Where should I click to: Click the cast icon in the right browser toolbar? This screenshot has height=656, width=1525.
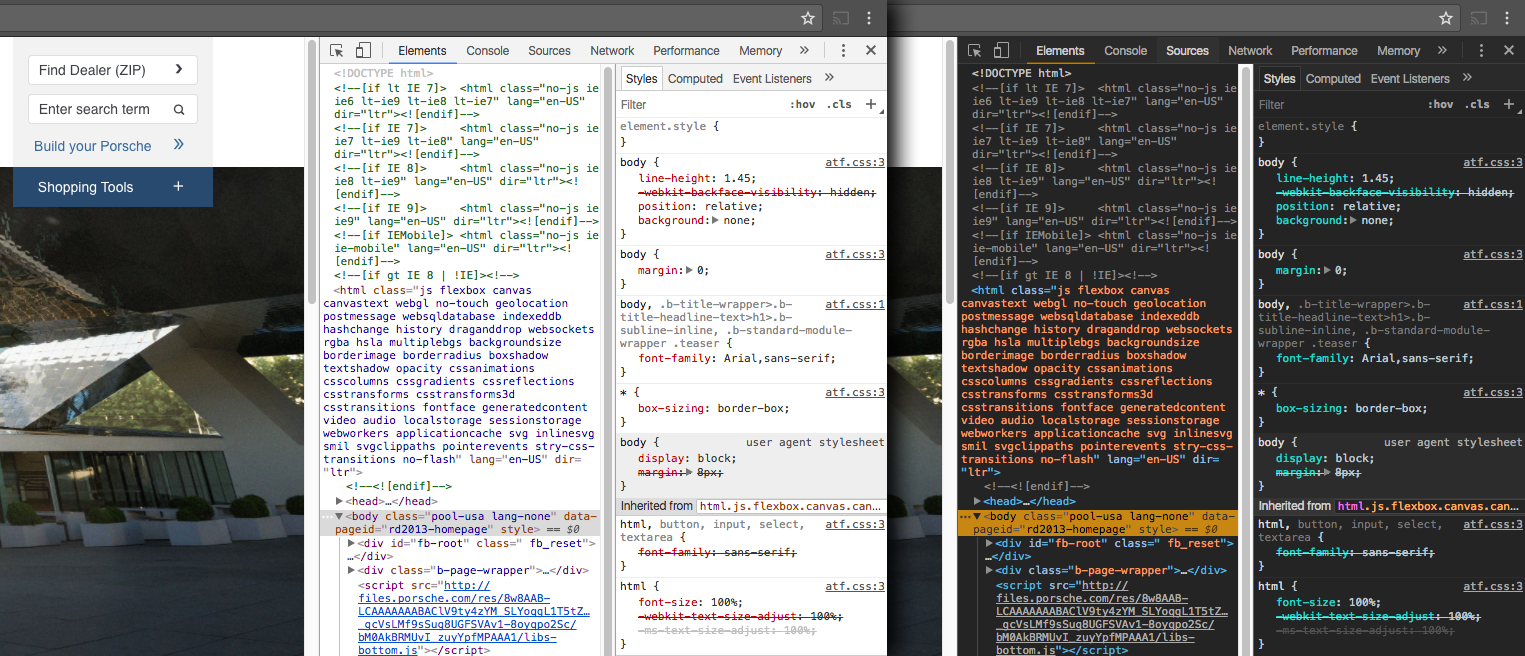coord(1477,18)
